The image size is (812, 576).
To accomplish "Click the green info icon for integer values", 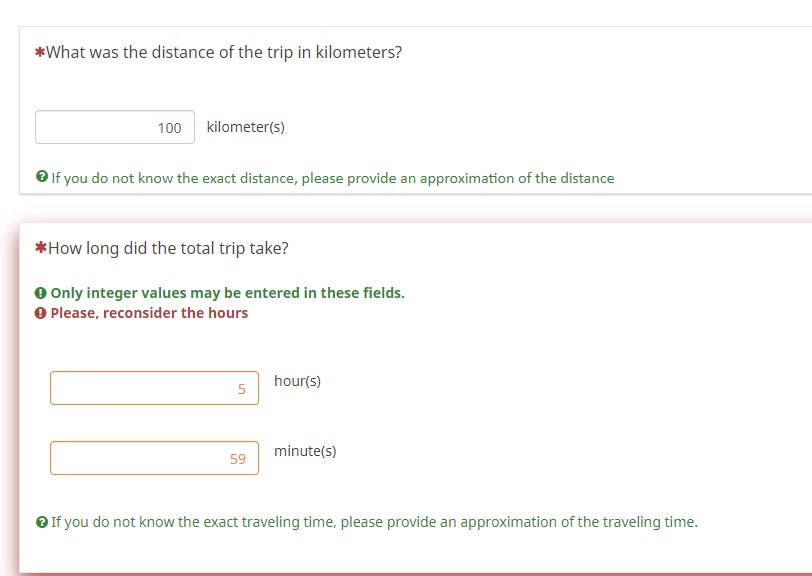I will (41, 293).
